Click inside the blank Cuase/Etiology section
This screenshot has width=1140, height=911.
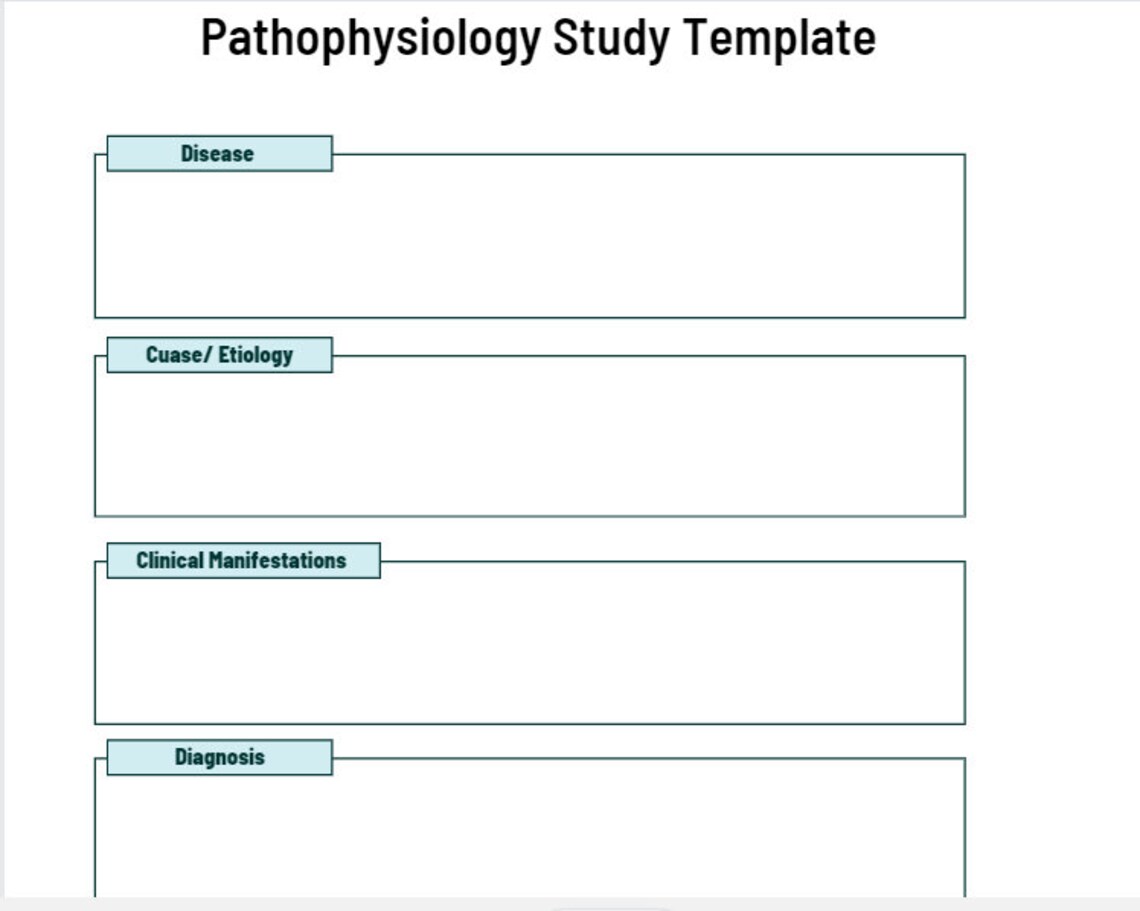pos(530,444)
